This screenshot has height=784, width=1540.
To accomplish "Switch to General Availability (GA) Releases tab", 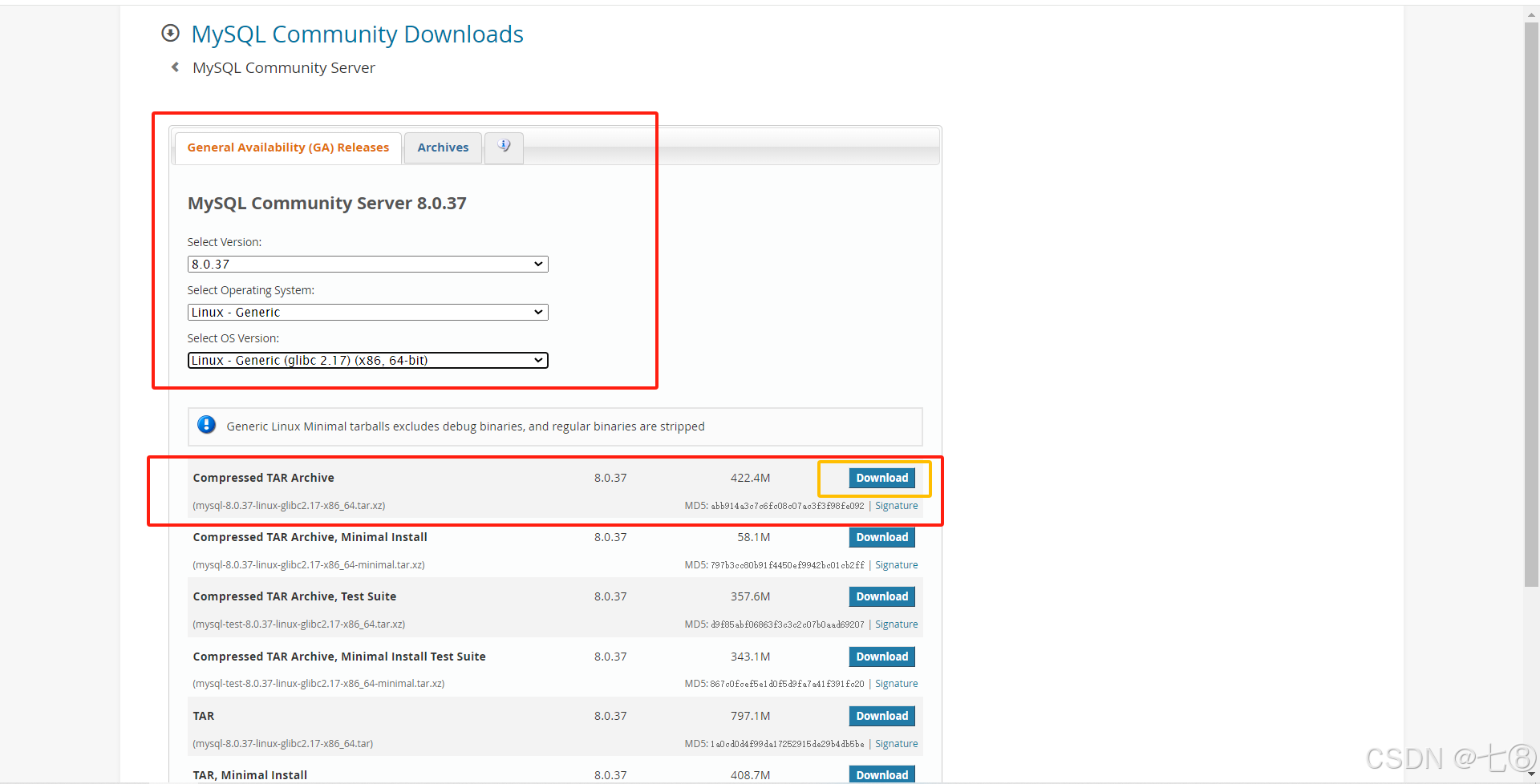I will pyautogui.click(x=288, y=148).
